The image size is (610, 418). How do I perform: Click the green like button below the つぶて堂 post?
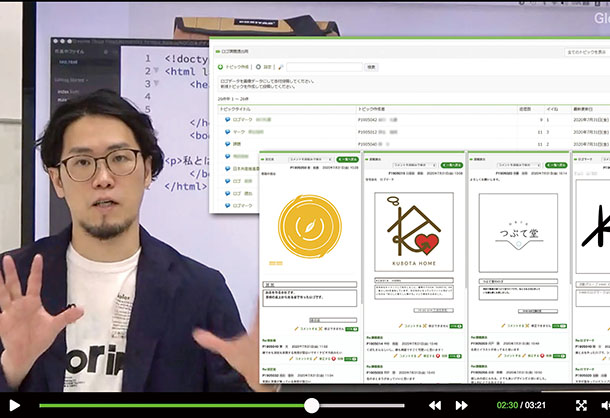(560, 326)
